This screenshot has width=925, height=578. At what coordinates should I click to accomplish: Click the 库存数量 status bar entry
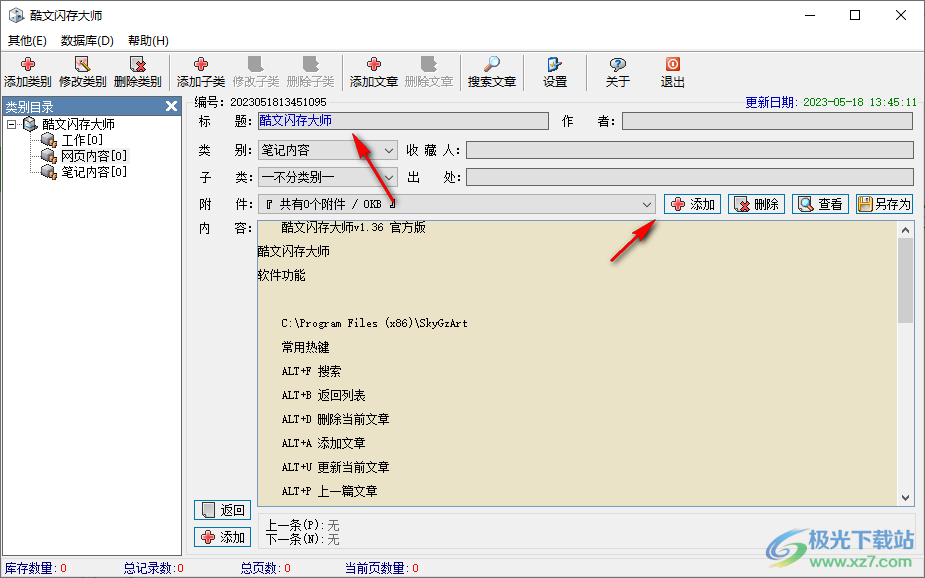35,568
